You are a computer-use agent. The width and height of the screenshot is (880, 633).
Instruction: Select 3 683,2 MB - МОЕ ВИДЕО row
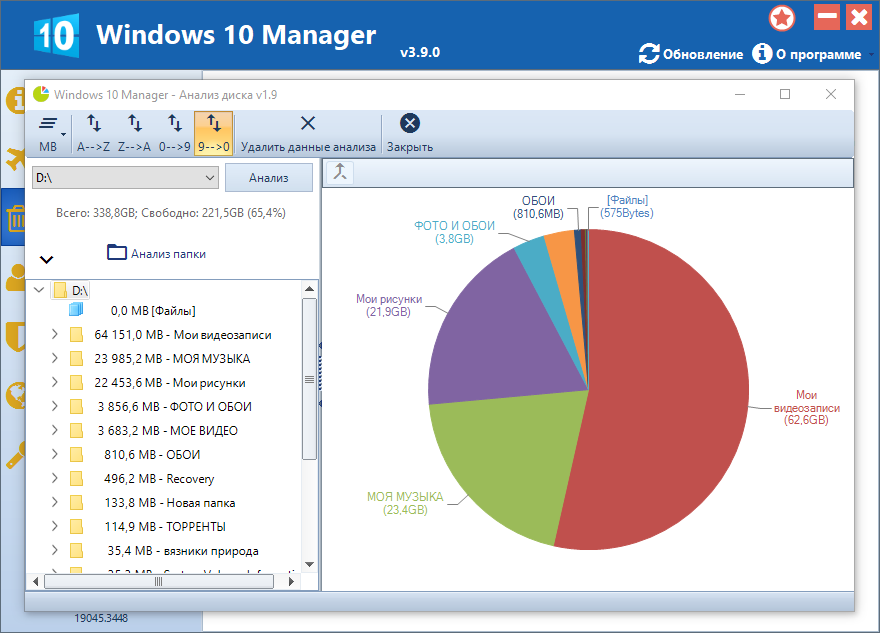168,431
